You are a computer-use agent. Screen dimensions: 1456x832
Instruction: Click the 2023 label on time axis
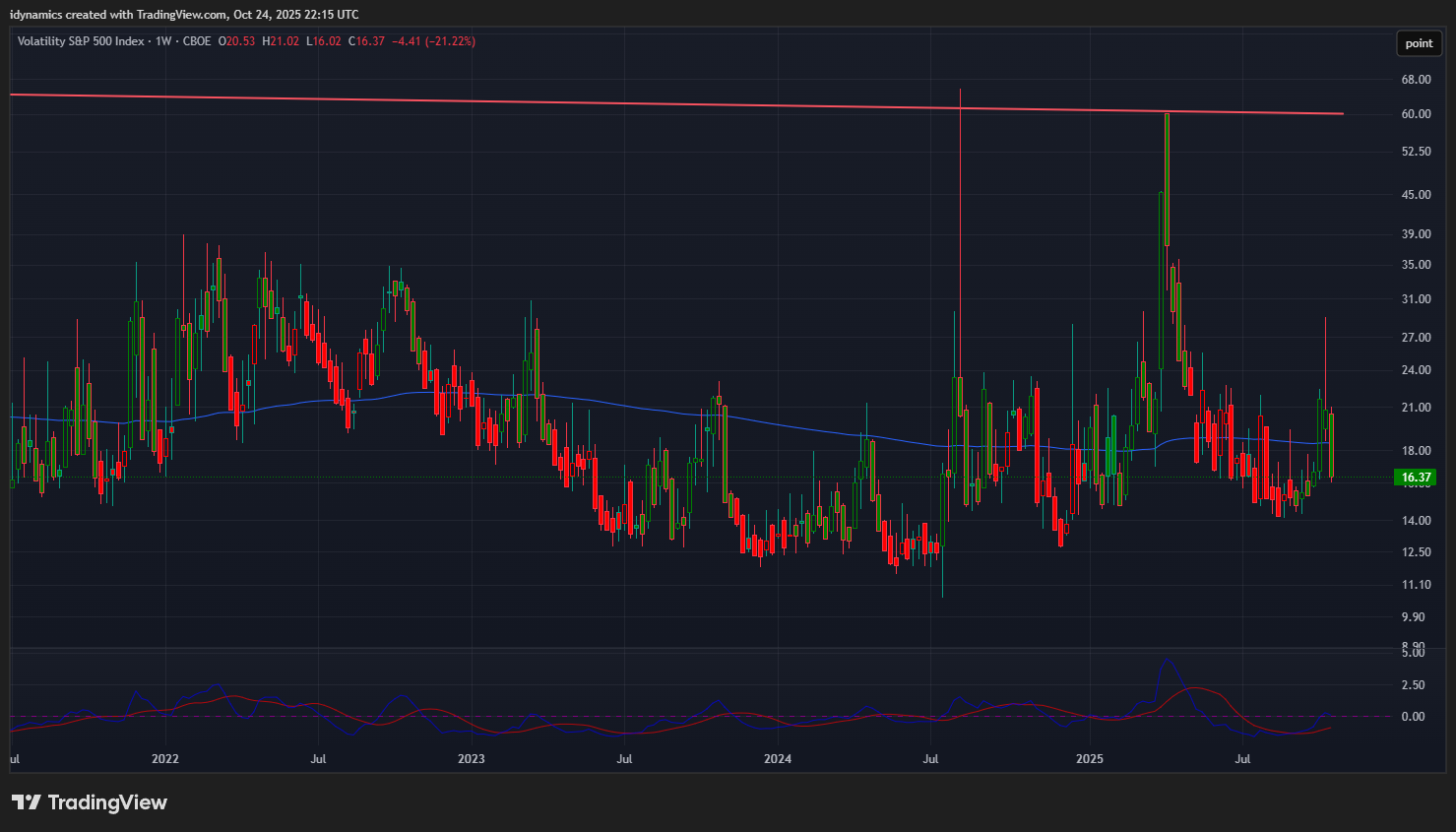point(472,759)
